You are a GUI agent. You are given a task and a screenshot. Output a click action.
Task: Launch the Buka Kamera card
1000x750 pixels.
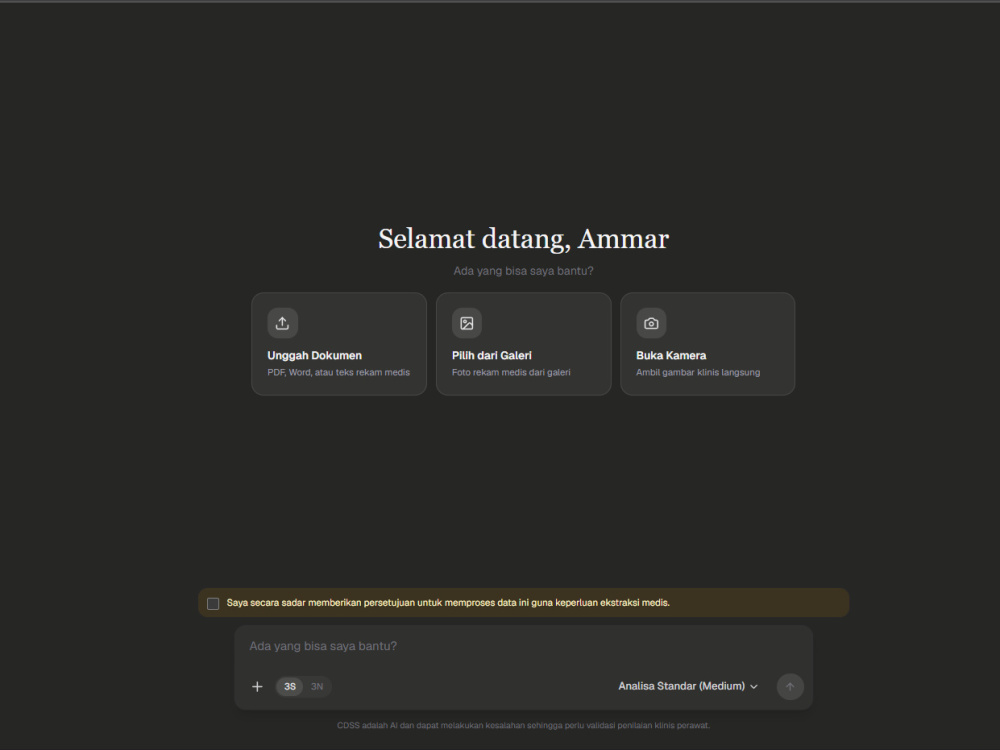(707, 344)
